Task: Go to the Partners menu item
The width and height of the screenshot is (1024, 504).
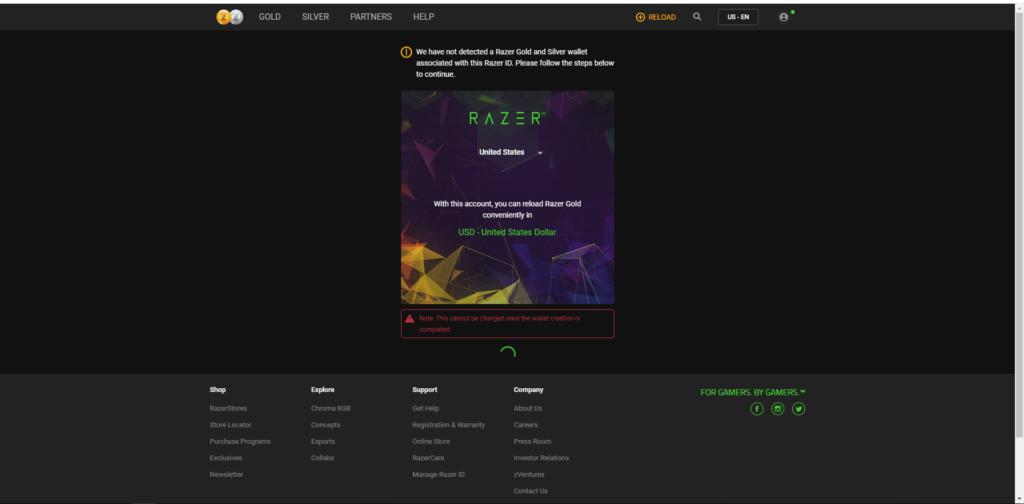Action: (x=371, y=17)
